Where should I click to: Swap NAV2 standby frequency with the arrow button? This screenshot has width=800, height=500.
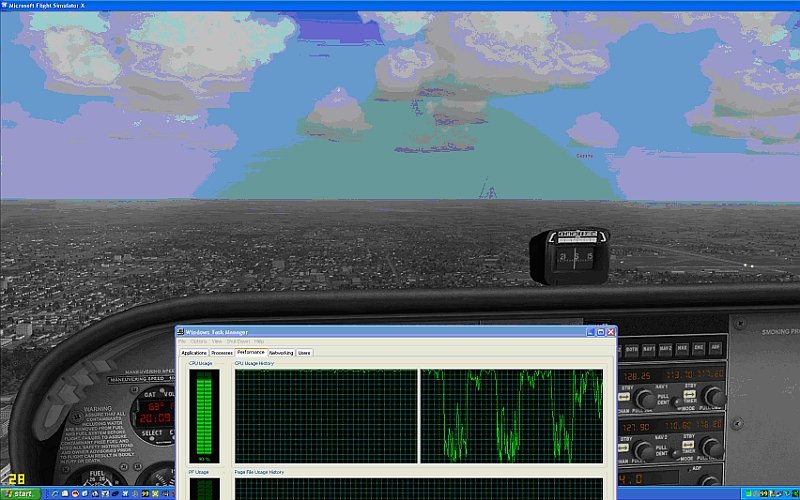click(x=688, y=444)
